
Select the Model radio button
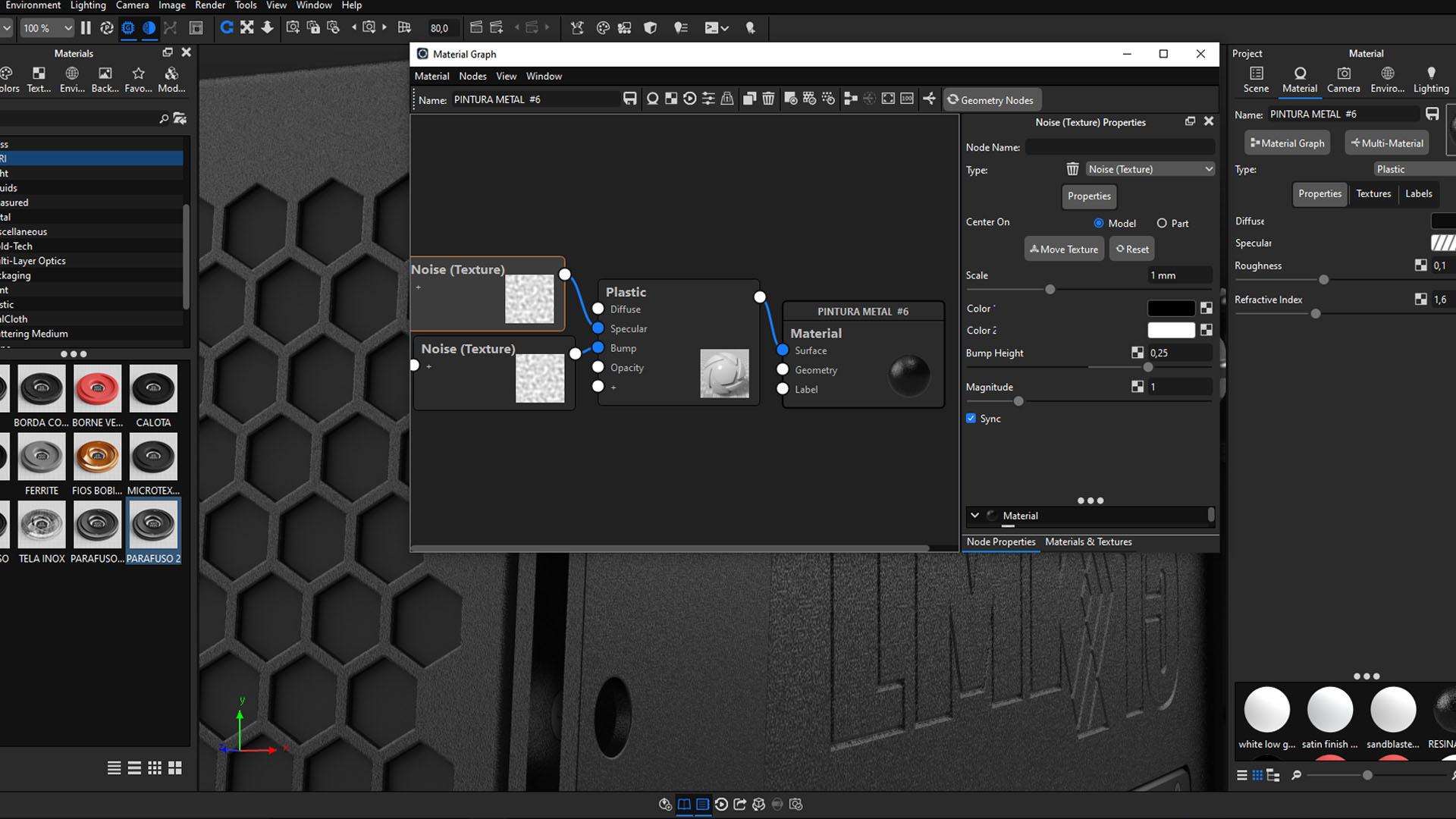click(1098, 223)
